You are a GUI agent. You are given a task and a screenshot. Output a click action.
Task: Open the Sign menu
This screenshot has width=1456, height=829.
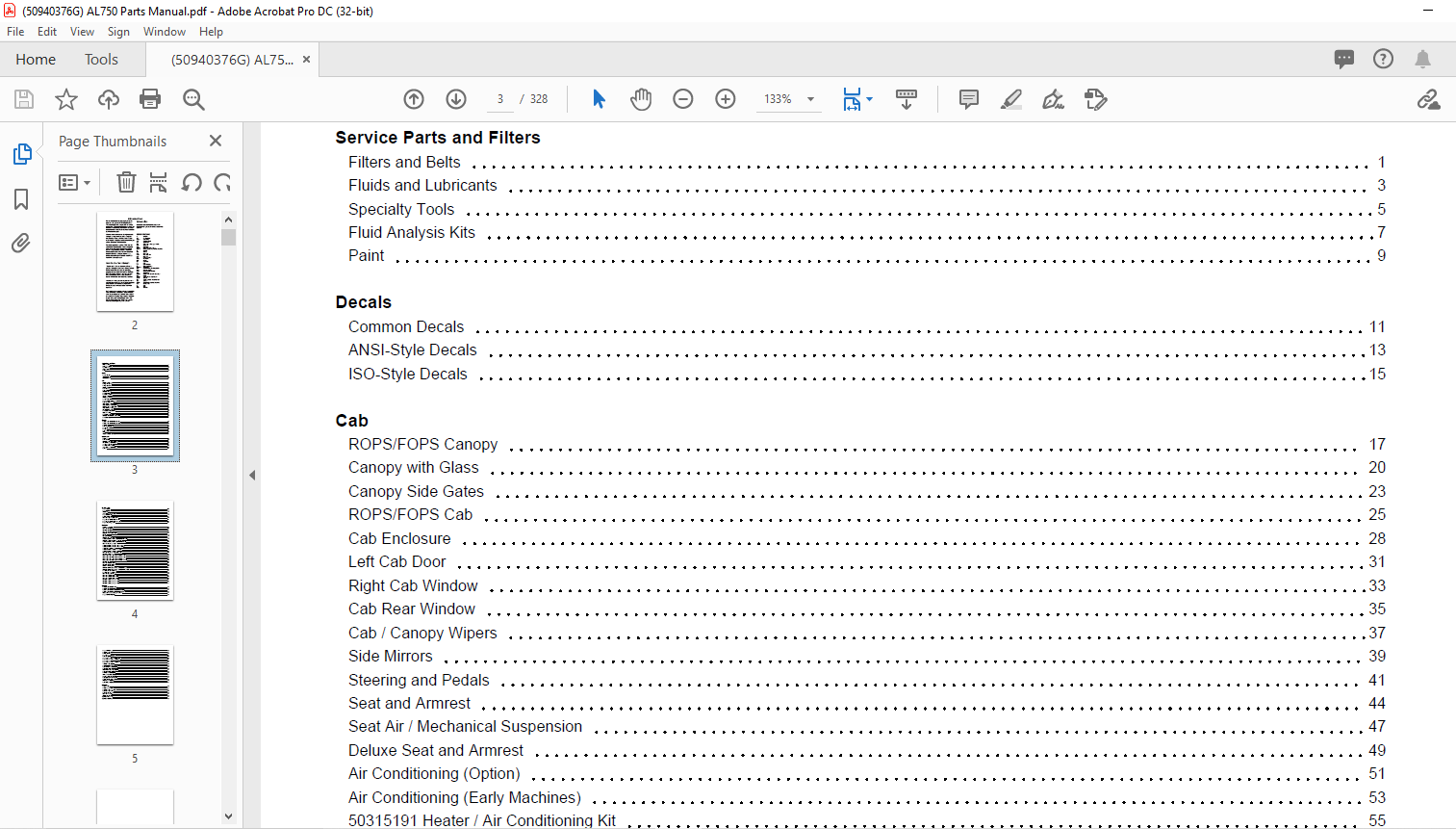118,32
